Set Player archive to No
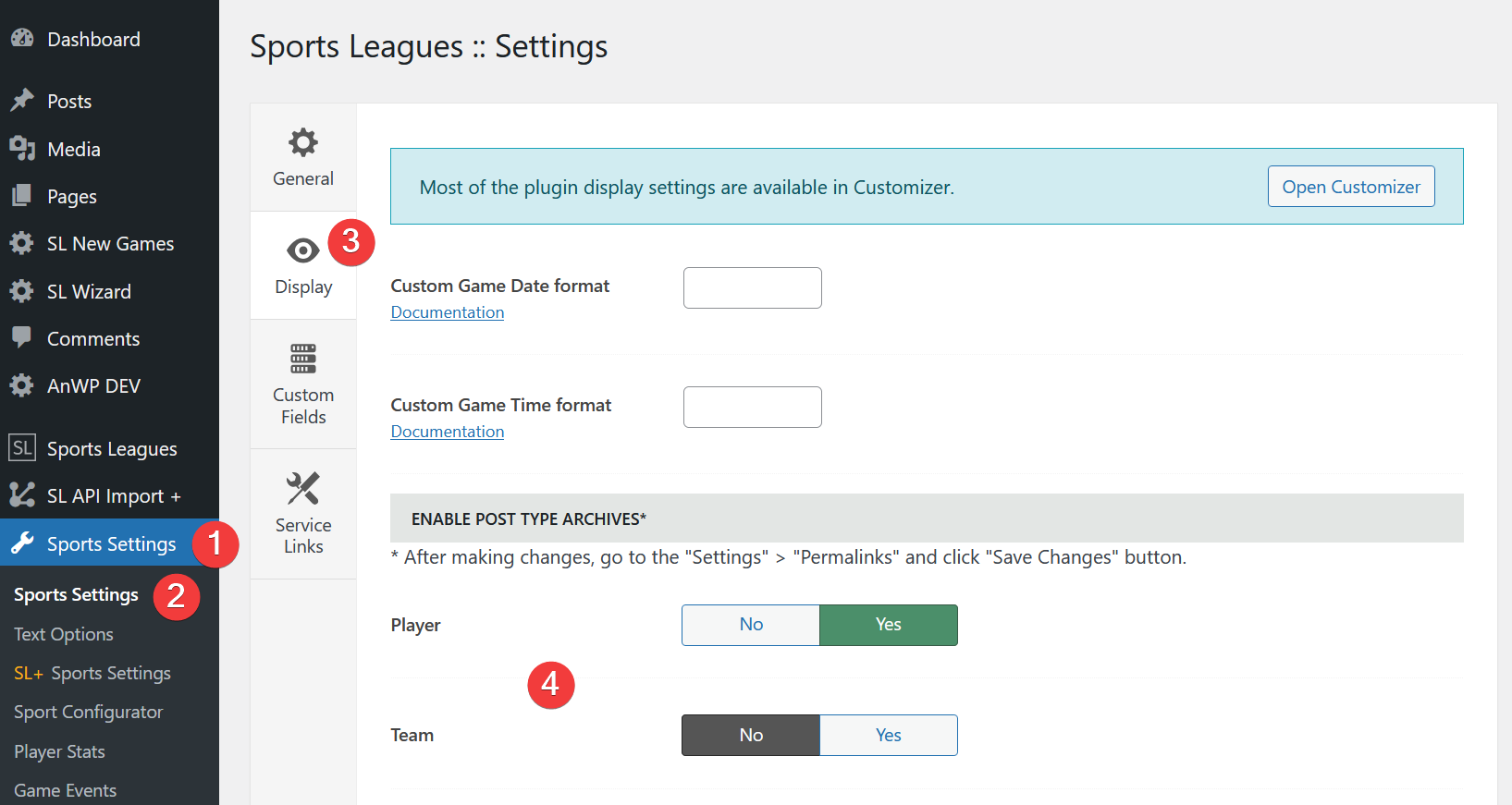The width and height of the screenshot is (1512, 805). point(751,625)
